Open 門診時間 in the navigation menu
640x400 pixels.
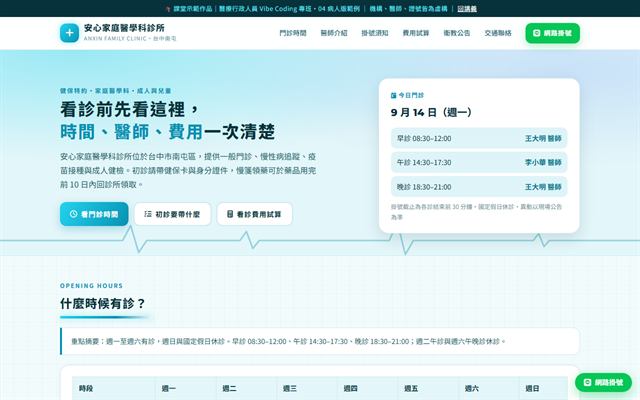pos(293,33)
